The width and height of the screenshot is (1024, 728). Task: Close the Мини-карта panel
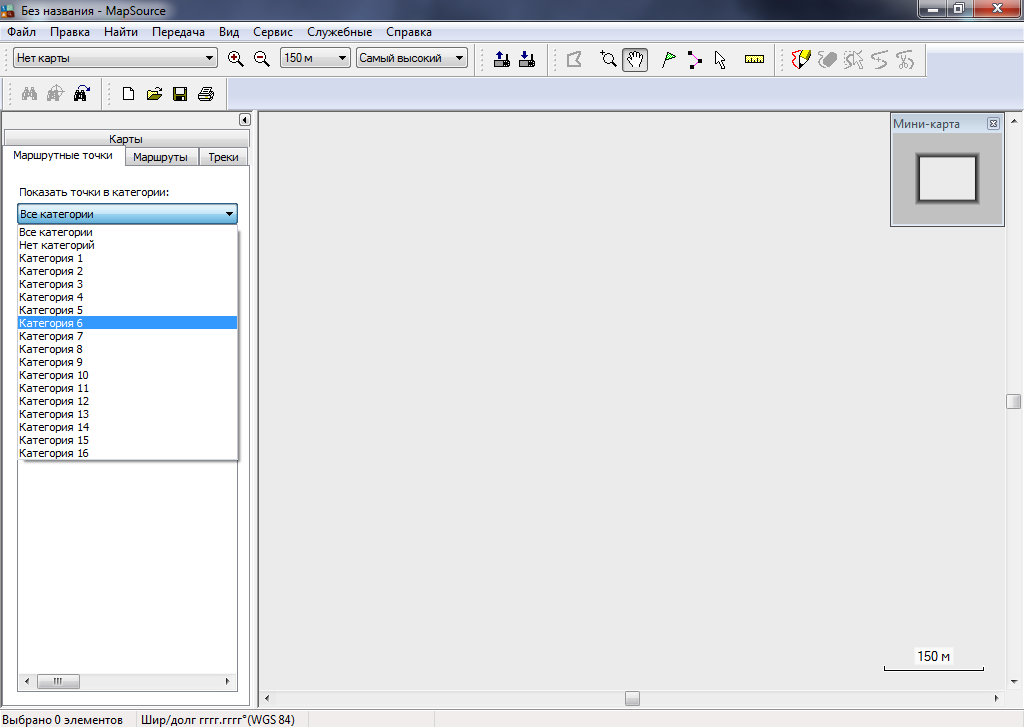pyautogui.click(x=992, y=124)
